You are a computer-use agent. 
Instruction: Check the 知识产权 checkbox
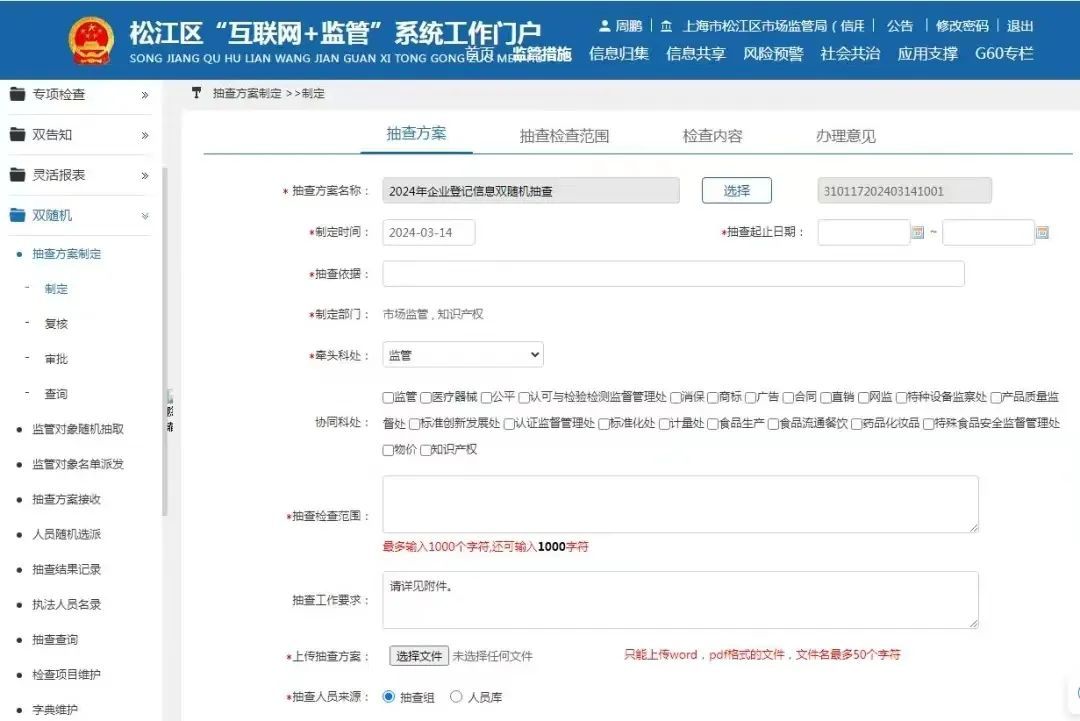click(426, 450)
